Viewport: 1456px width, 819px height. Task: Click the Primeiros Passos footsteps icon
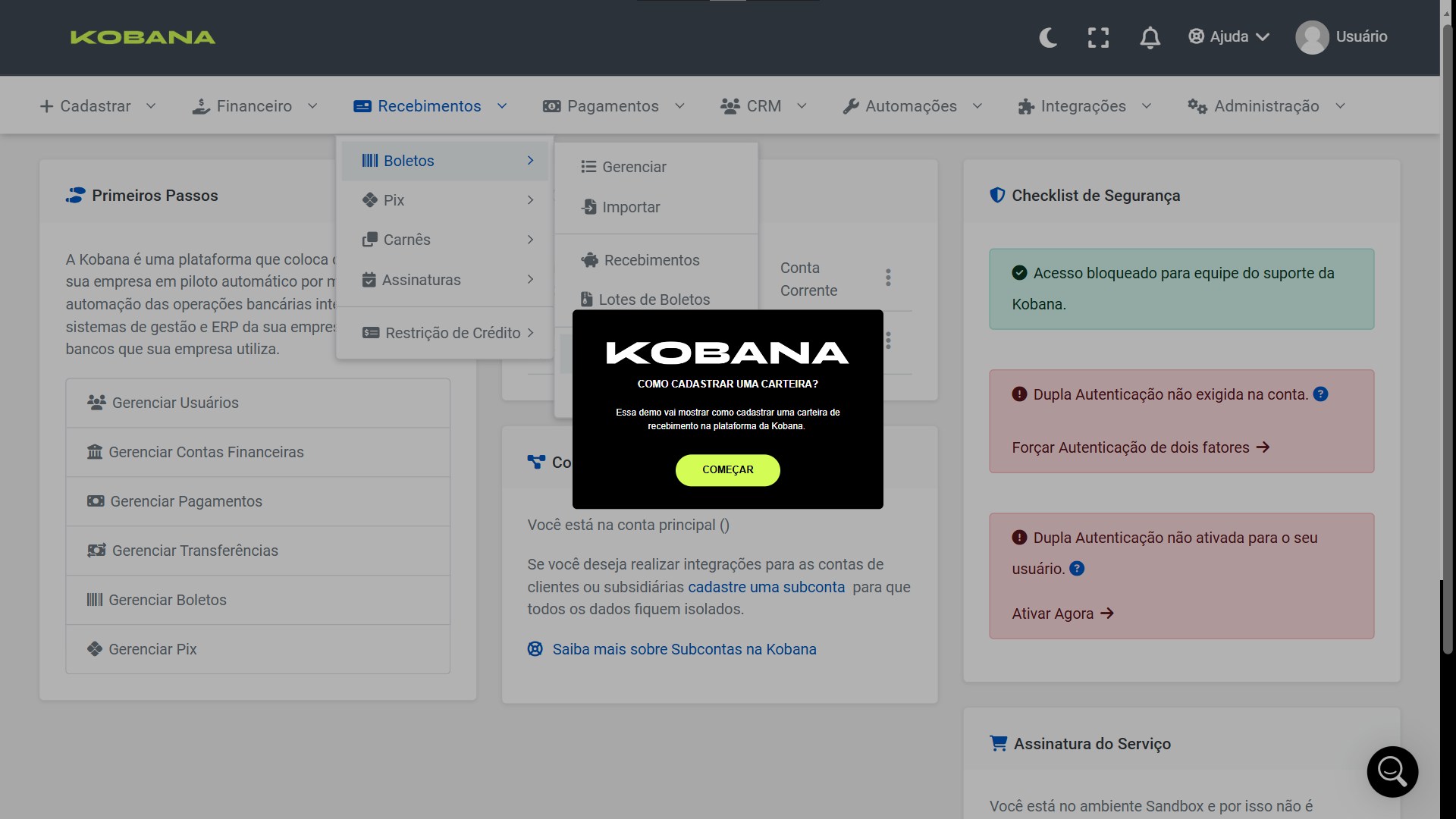75,196
